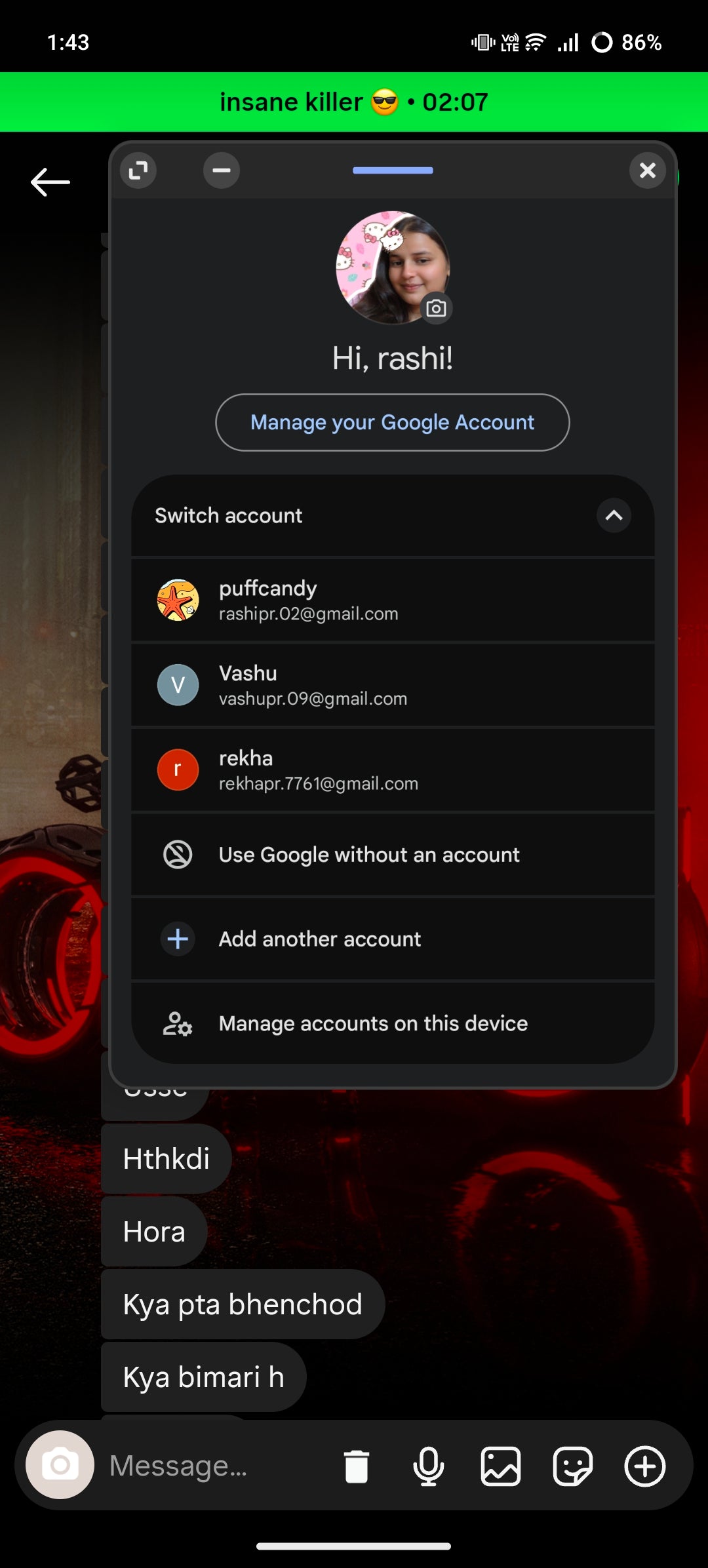Screen dimensions: 708x1568
Task: Open the sticker picker
Action: point(573,1466)
